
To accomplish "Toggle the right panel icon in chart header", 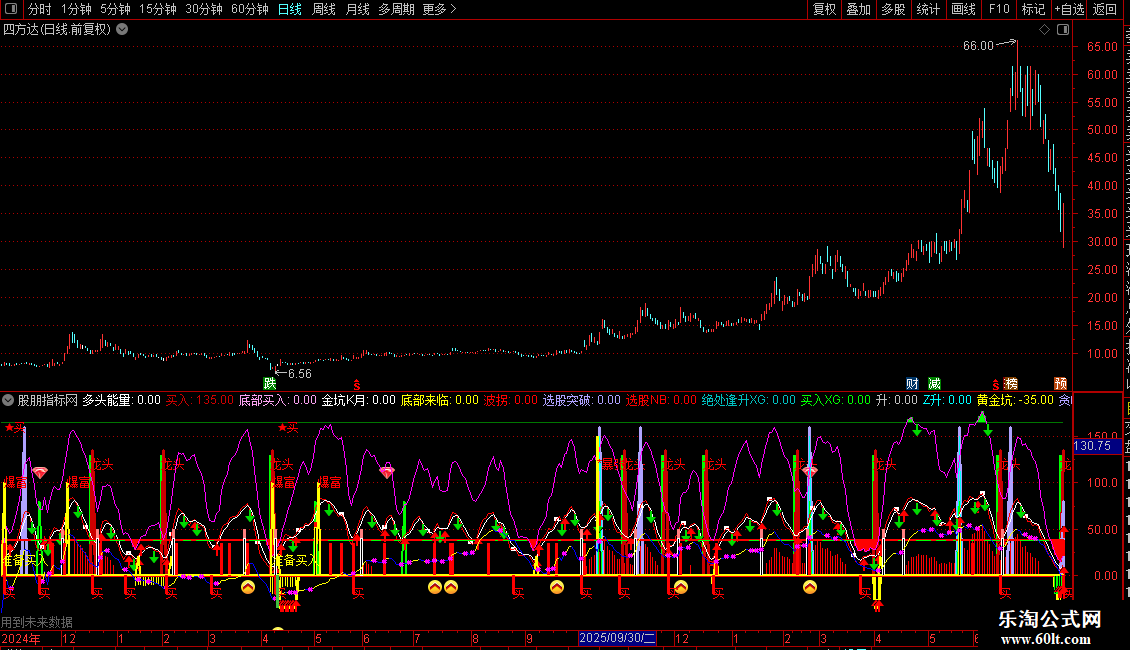I will click(x=1063, y=30).
